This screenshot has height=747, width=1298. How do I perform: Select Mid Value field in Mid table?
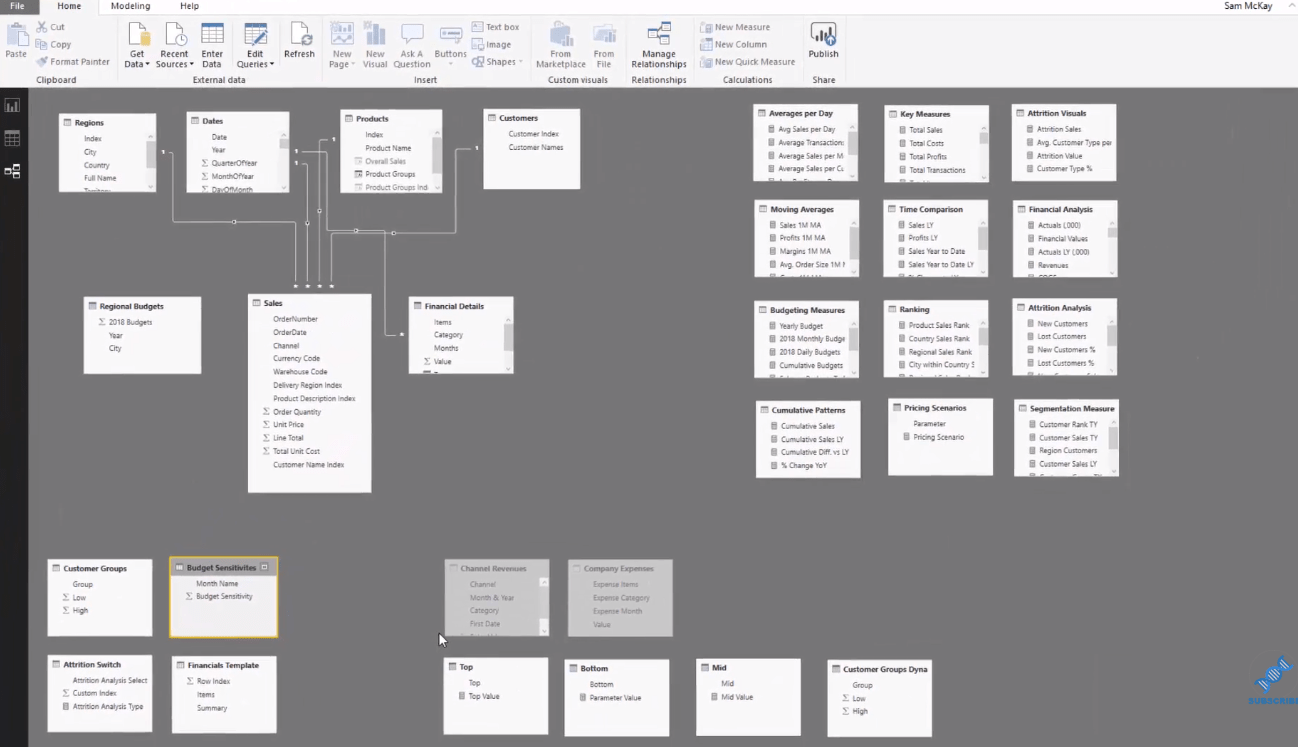pyautogui.click(x=737, y=697)
